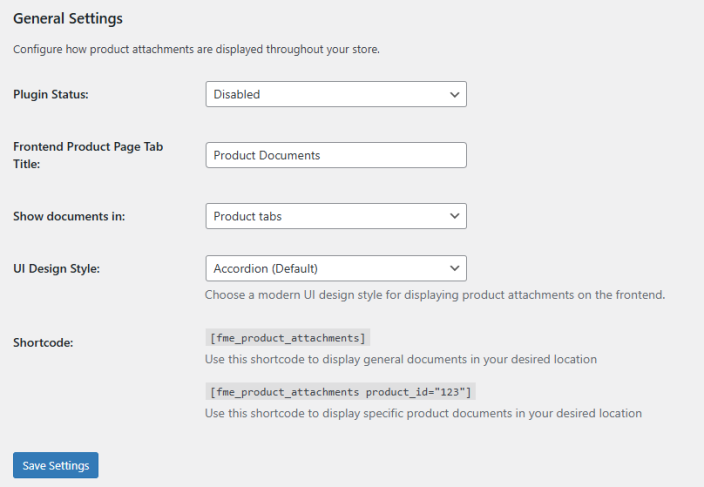The height and width of the screenshot is (487, 704).
Task: Click the specific product documents help text
Action: coord(423,412)
